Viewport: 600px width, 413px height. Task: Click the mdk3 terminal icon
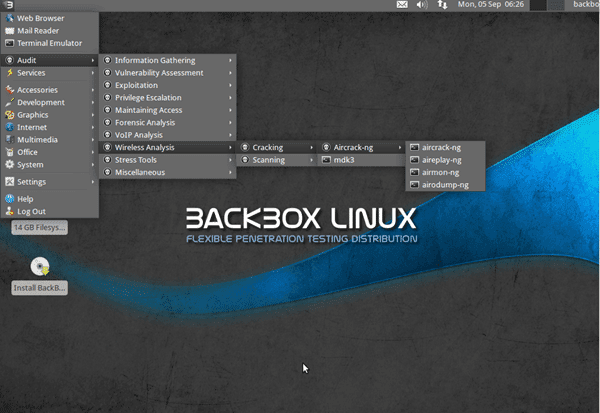(x=326, y=160)
